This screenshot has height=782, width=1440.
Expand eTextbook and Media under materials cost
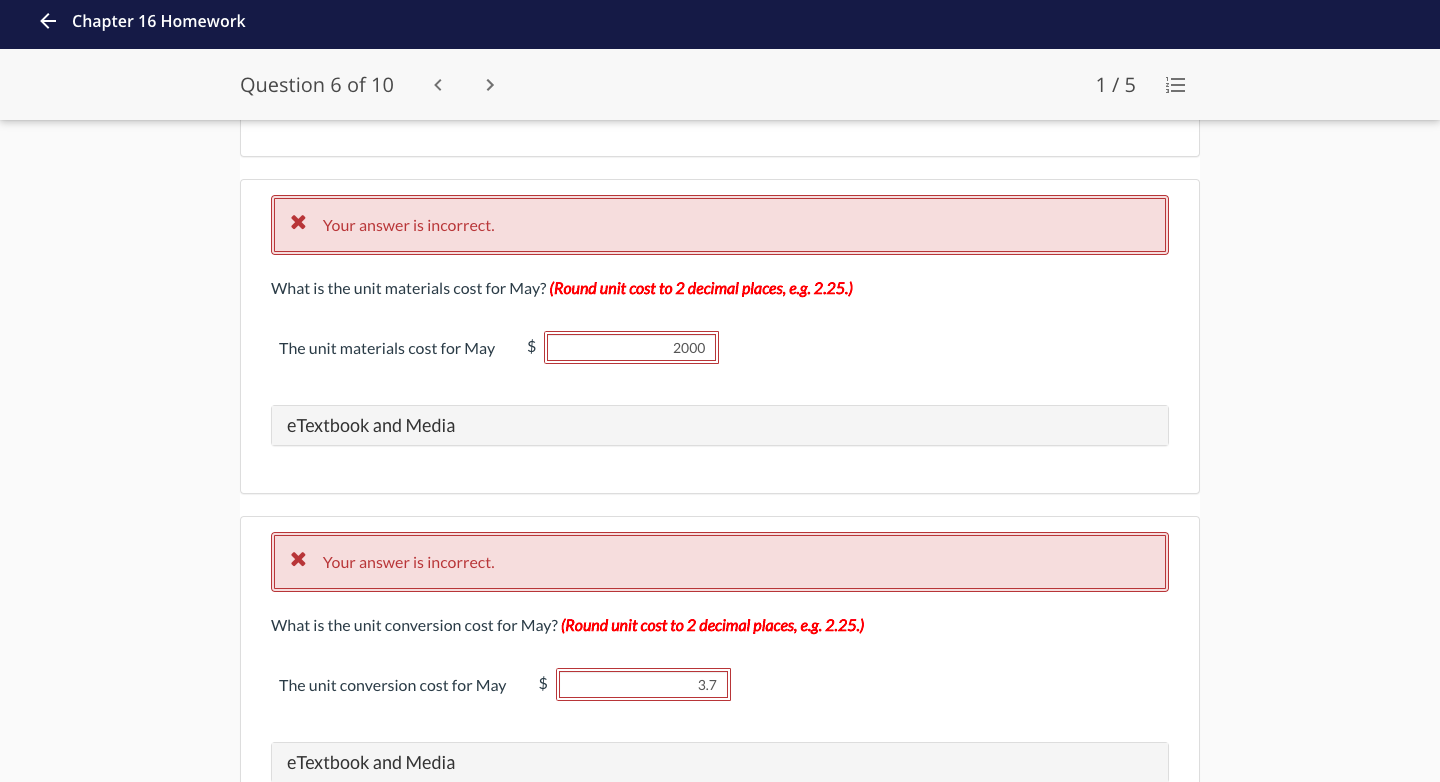point(720,426)
